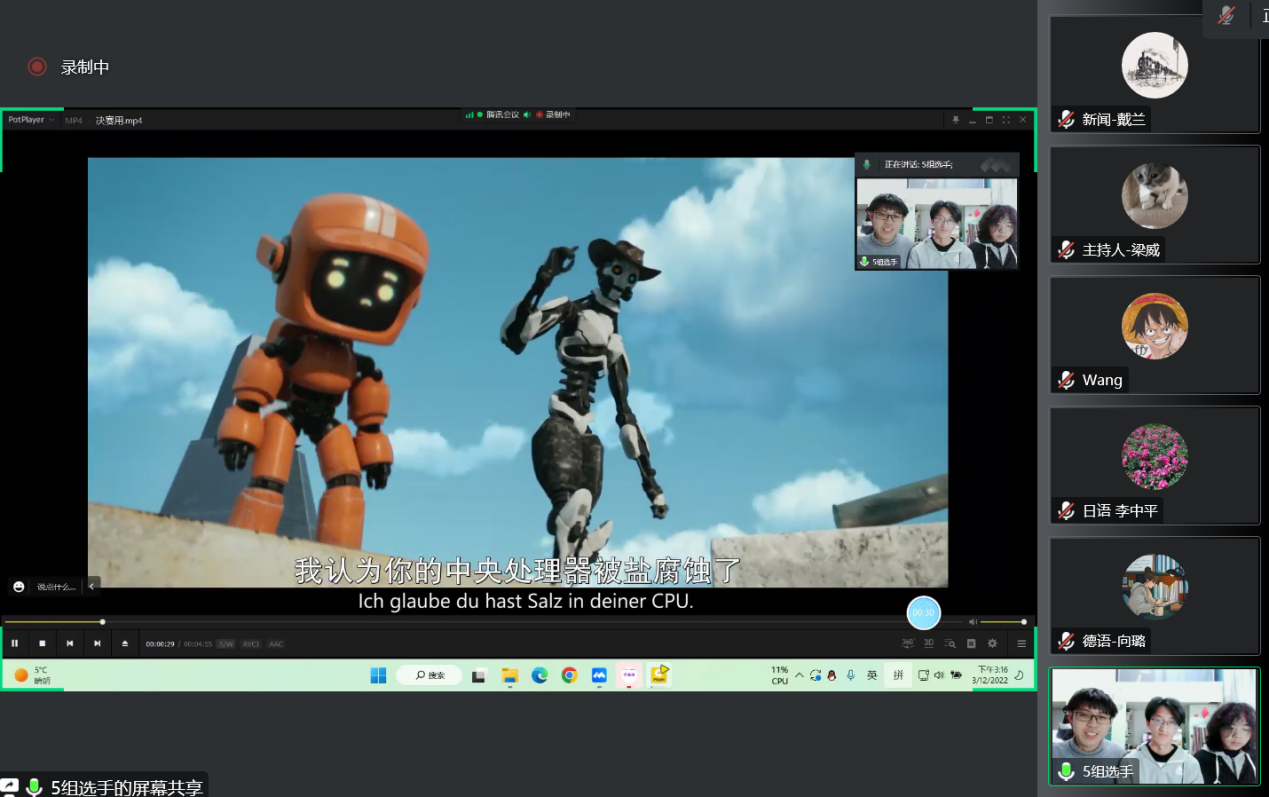Toggle 360° video mode

(908, 643)
